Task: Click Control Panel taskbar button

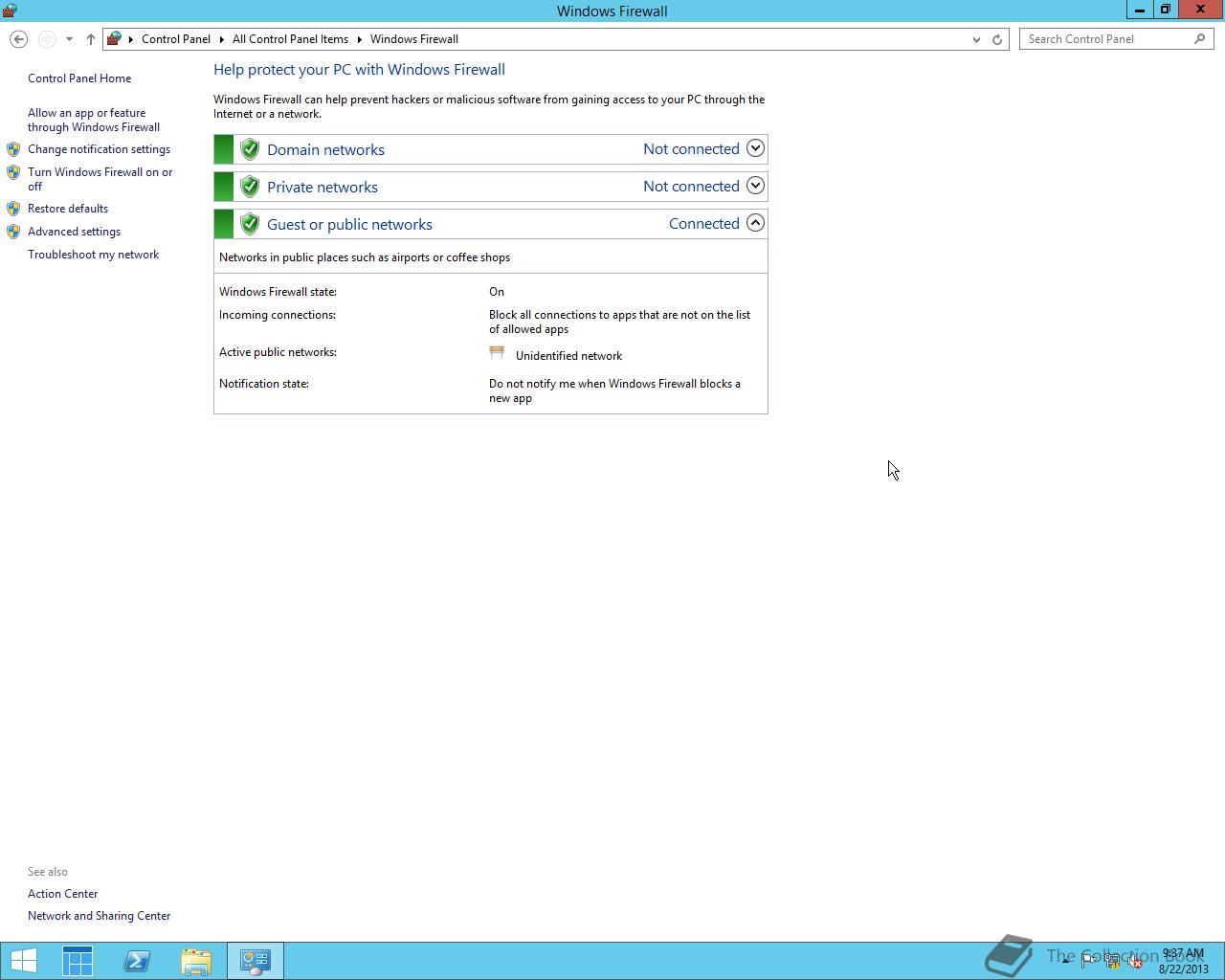Action: tap(256, 961)
